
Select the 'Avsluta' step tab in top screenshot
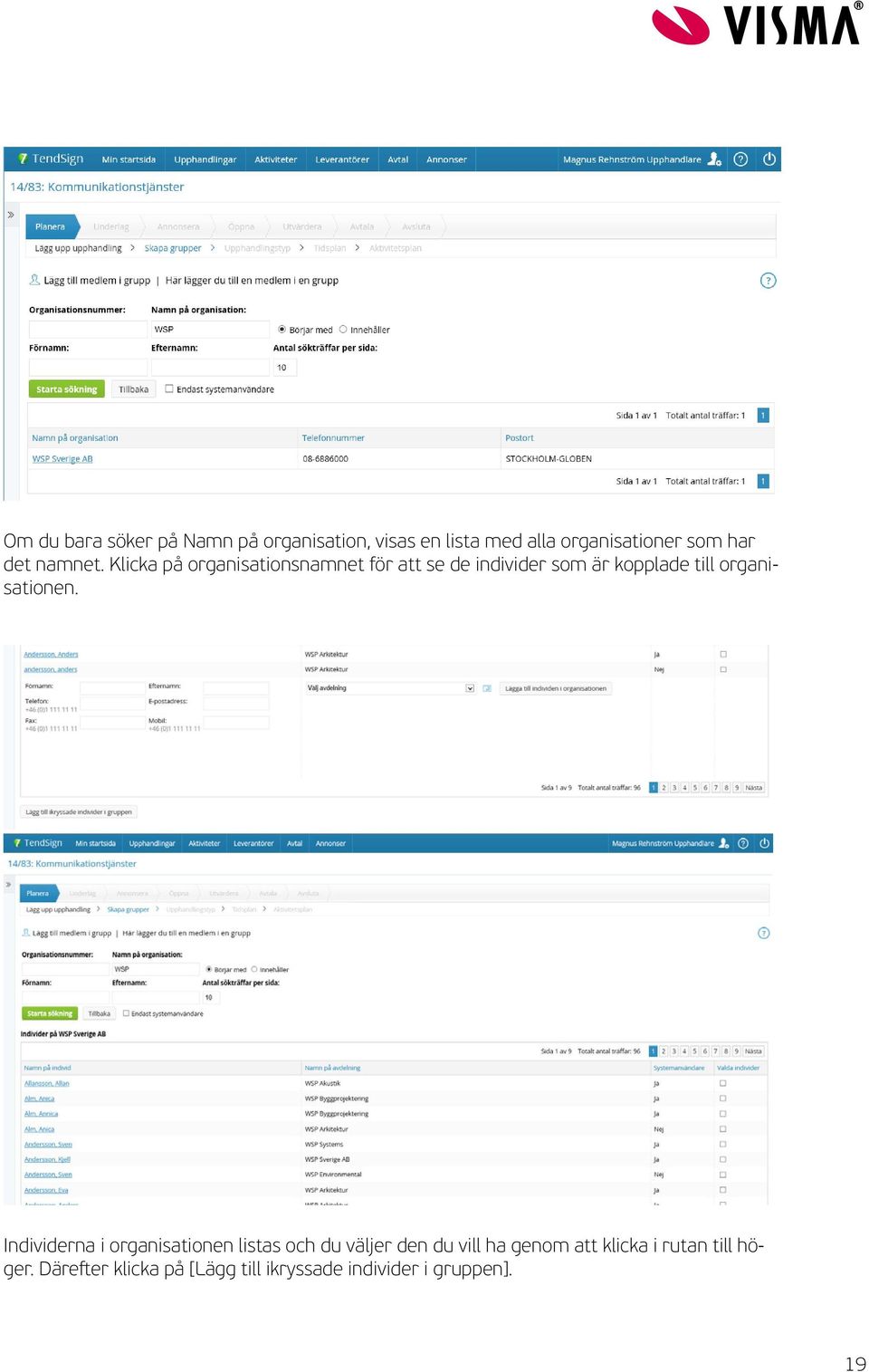click(x=416, y=226)
